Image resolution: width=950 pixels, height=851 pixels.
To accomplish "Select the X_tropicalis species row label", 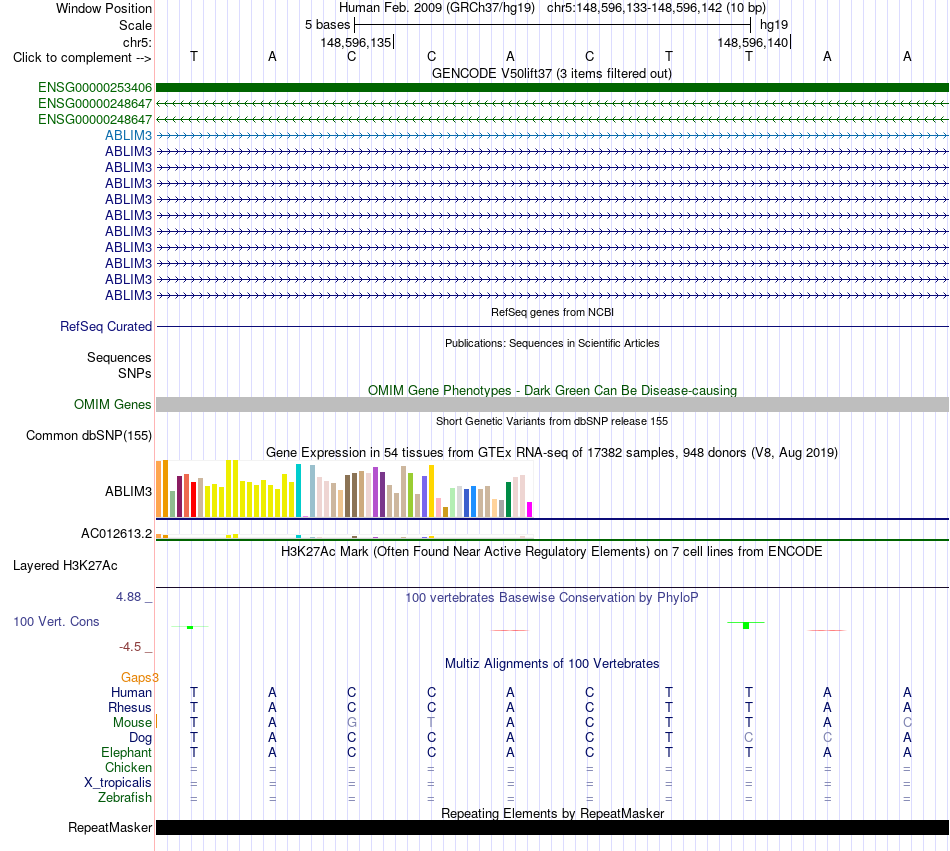I will [118, 782].
